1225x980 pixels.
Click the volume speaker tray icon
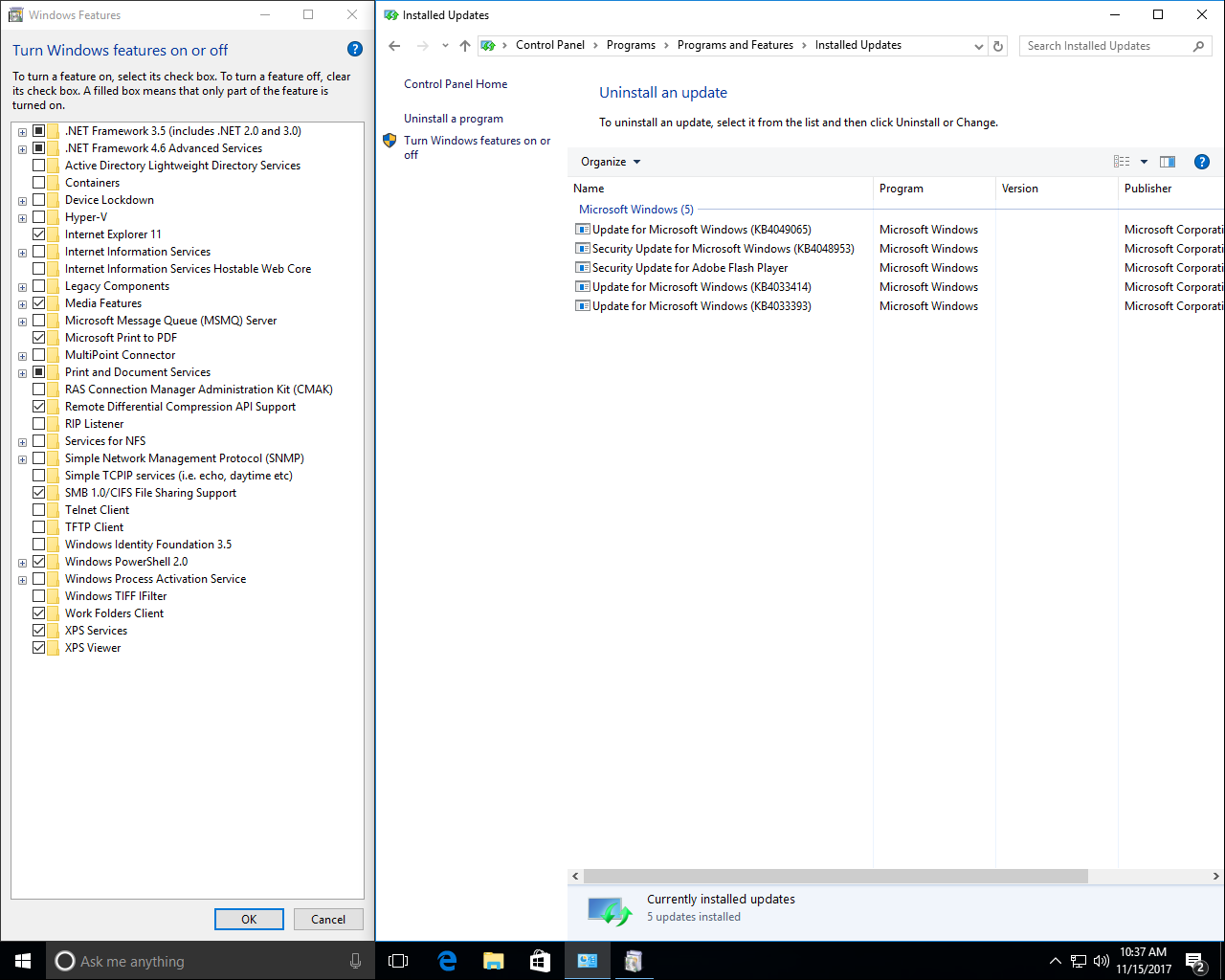1101,961
